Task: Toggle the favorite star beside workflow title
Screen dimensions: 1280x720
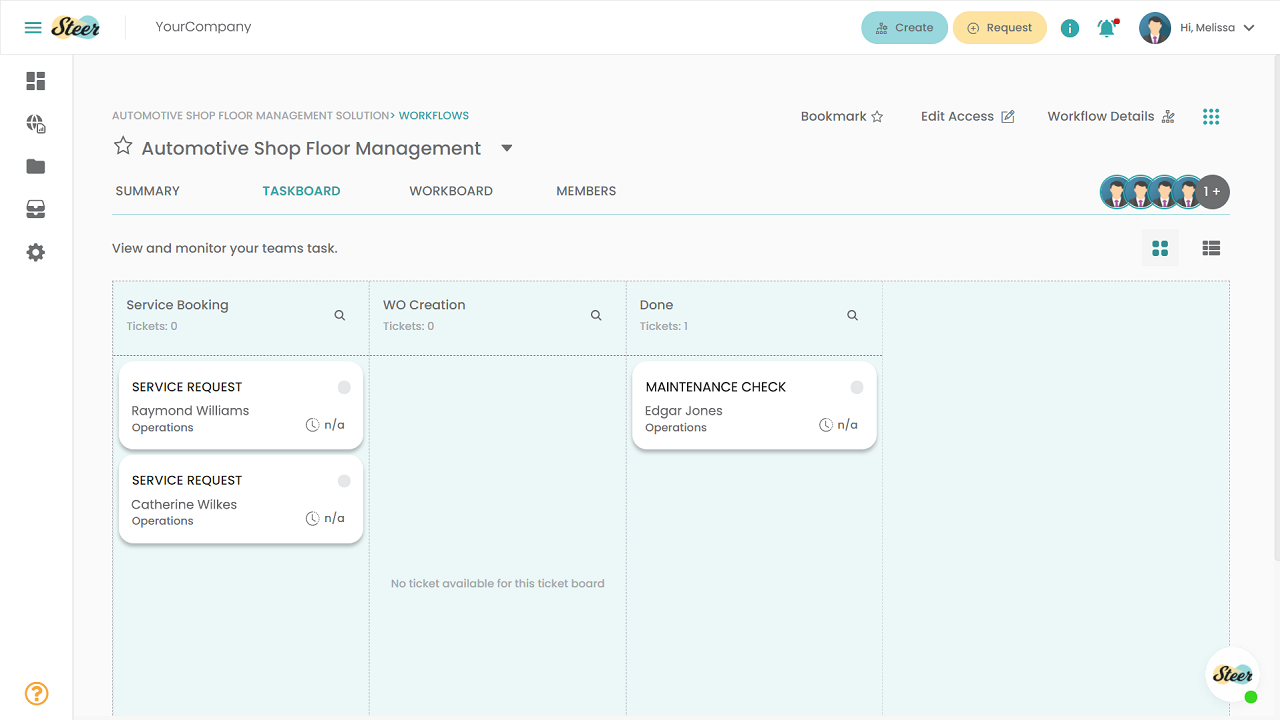Action: [123, 147]
